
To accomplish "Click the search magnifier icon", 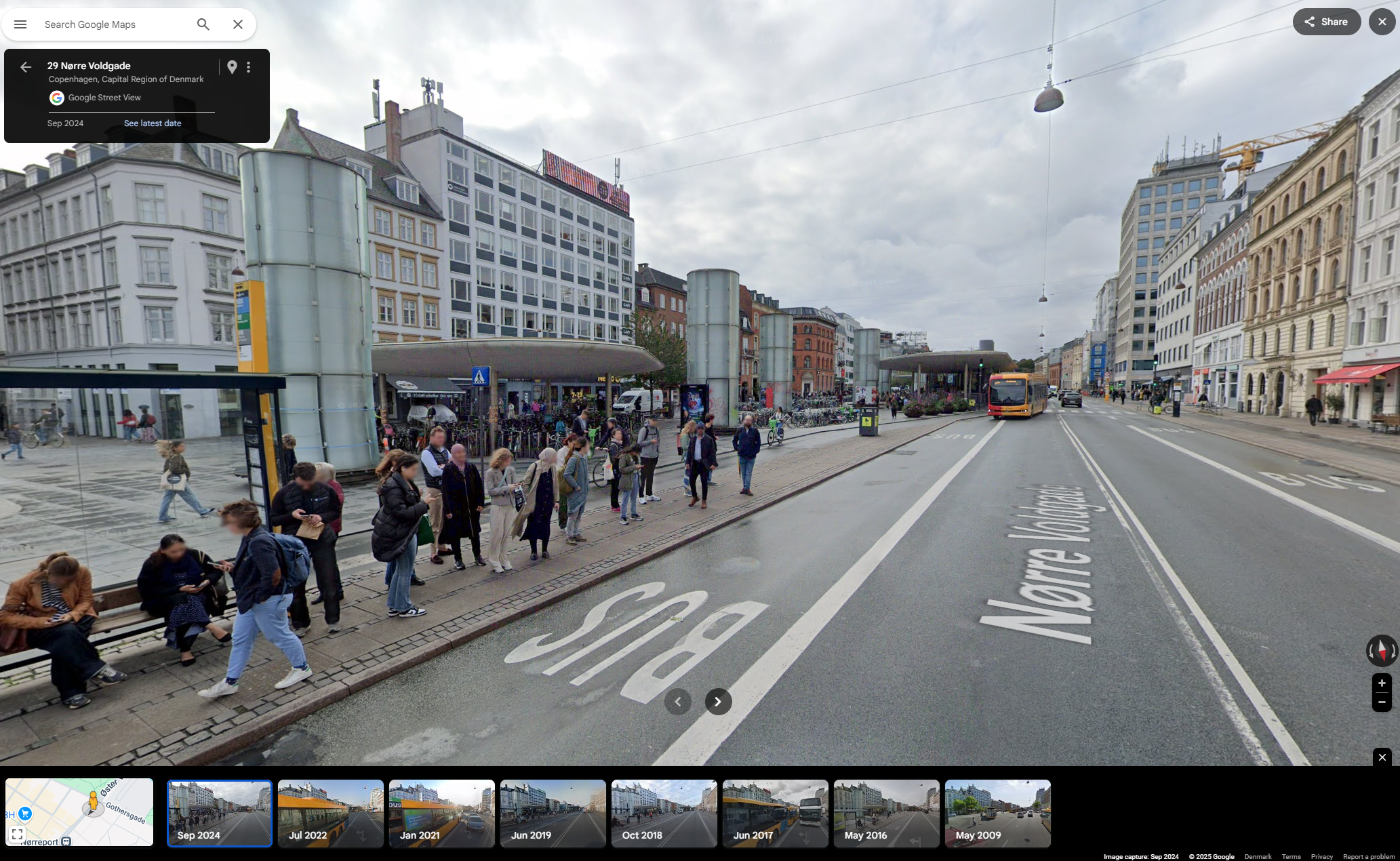I will 202,24.
